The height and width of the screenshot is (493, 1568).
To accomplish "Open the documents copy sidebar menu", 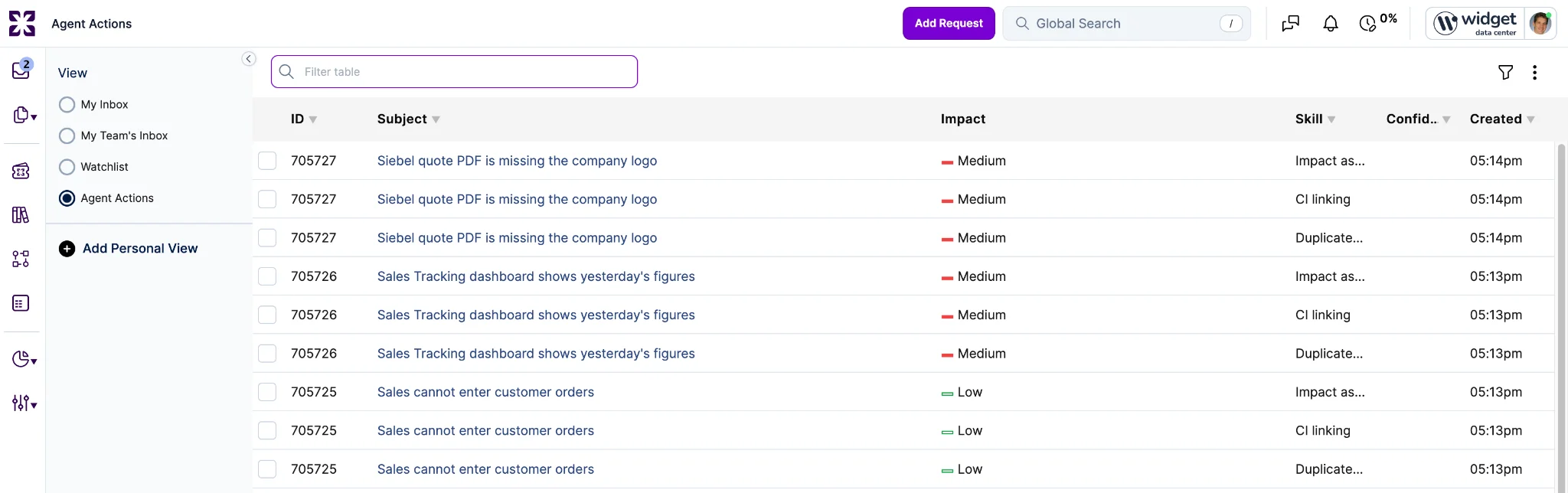I will [24, 115].
